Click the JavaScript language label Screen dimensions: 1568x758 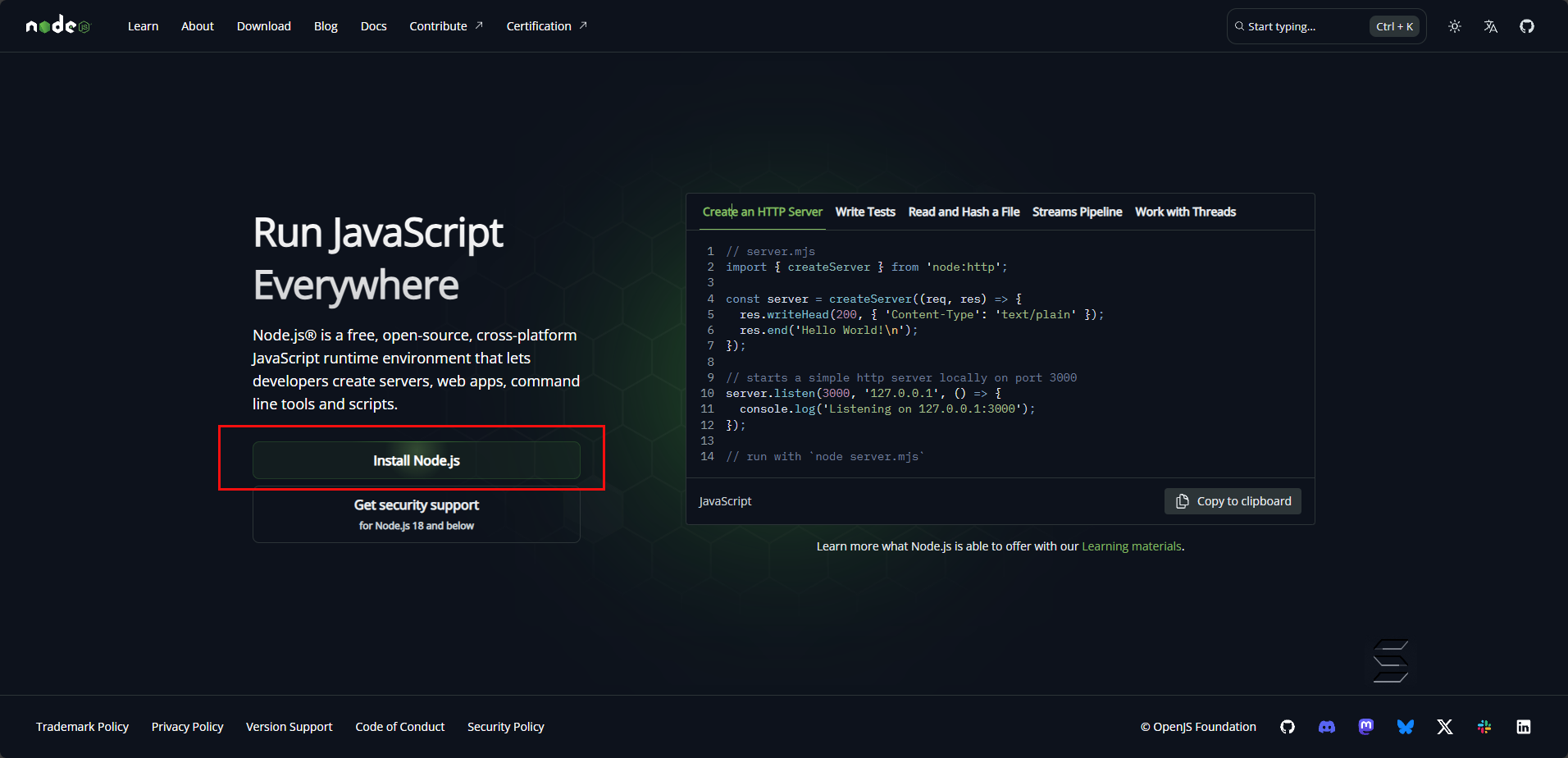[725, 501]
